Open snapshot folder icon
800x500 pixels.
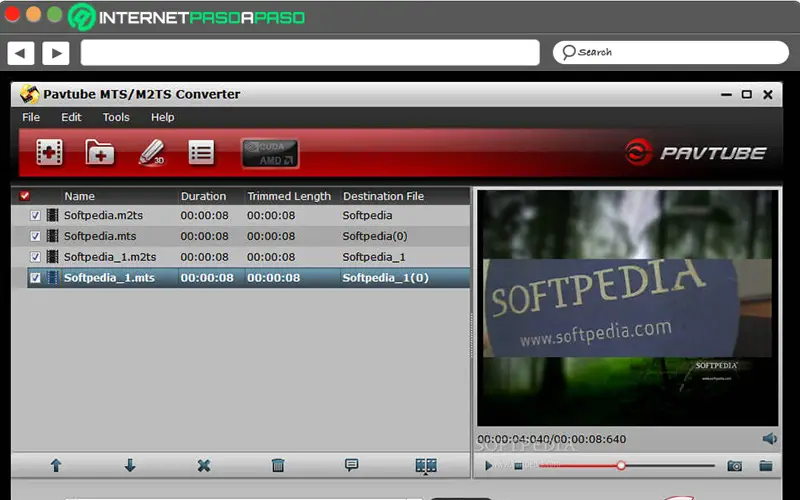(x=766, y=465)
